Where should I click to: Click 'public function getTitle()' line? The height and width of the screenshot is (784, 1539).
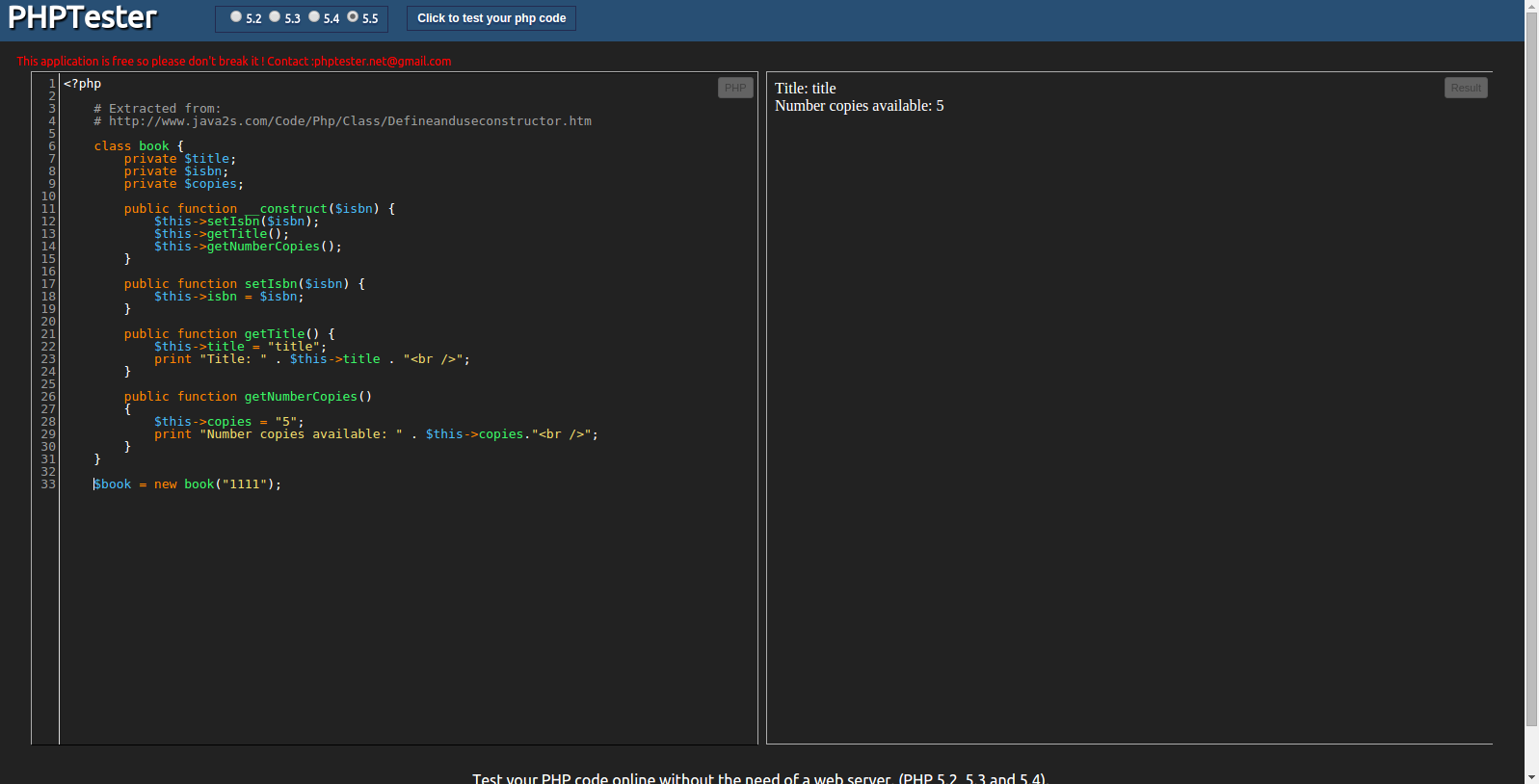(x=229, y=334)
